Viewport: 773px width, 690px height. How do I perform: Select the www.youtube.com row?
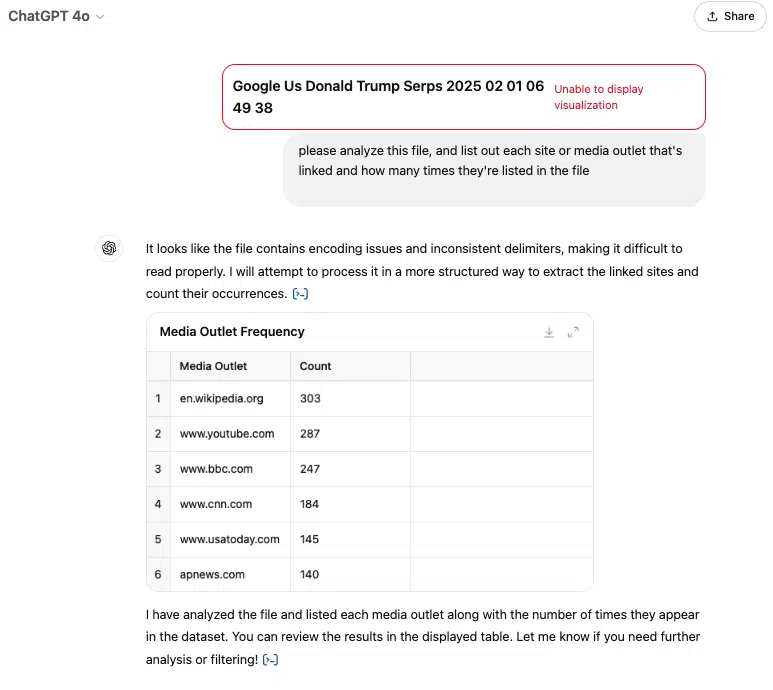click(370, 434)
